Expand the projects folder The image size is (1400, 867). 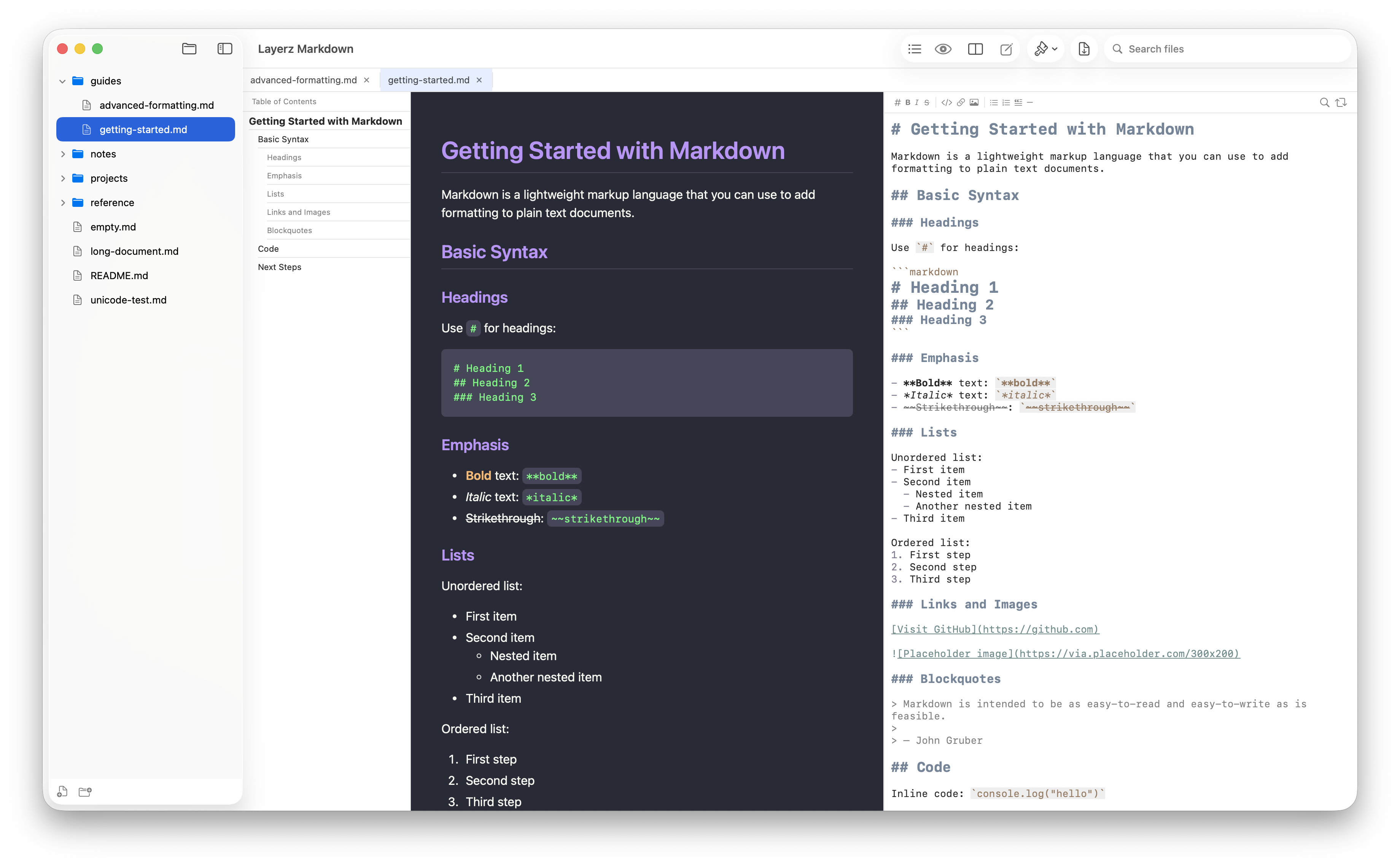(63, 178)
